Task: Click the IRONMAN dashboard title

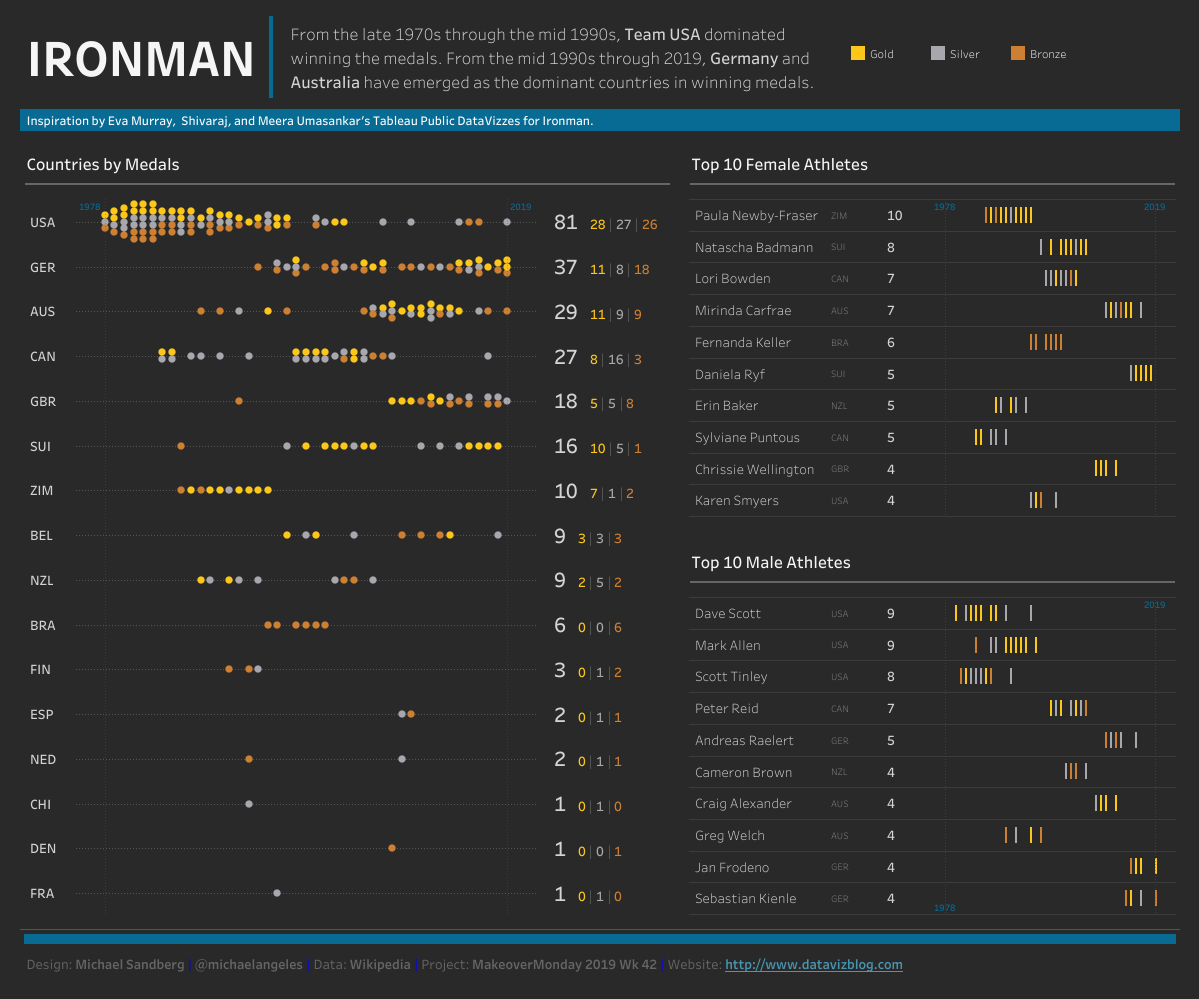Action: (x=141, y=60)
